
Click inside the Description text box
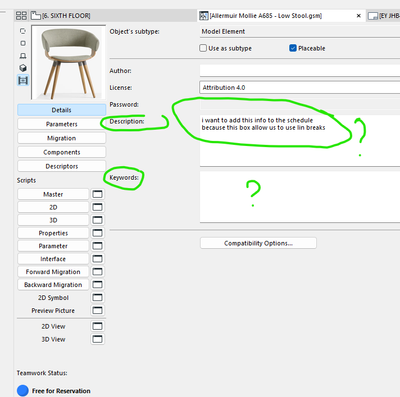[x=300, y=140]
